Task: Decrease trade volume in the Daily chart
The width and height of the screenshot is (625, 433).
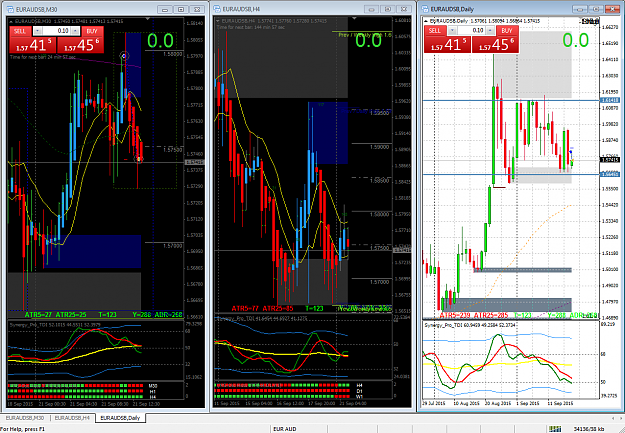Action: [452, 30]
